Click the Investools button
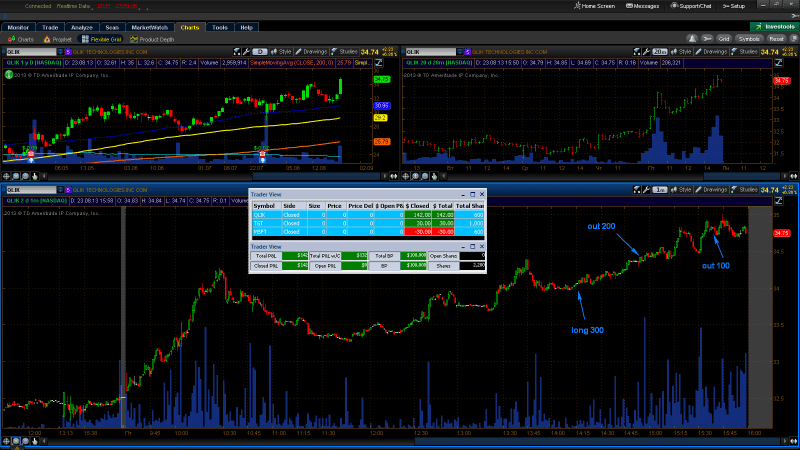The image size is (800, 450). point(774,27)
